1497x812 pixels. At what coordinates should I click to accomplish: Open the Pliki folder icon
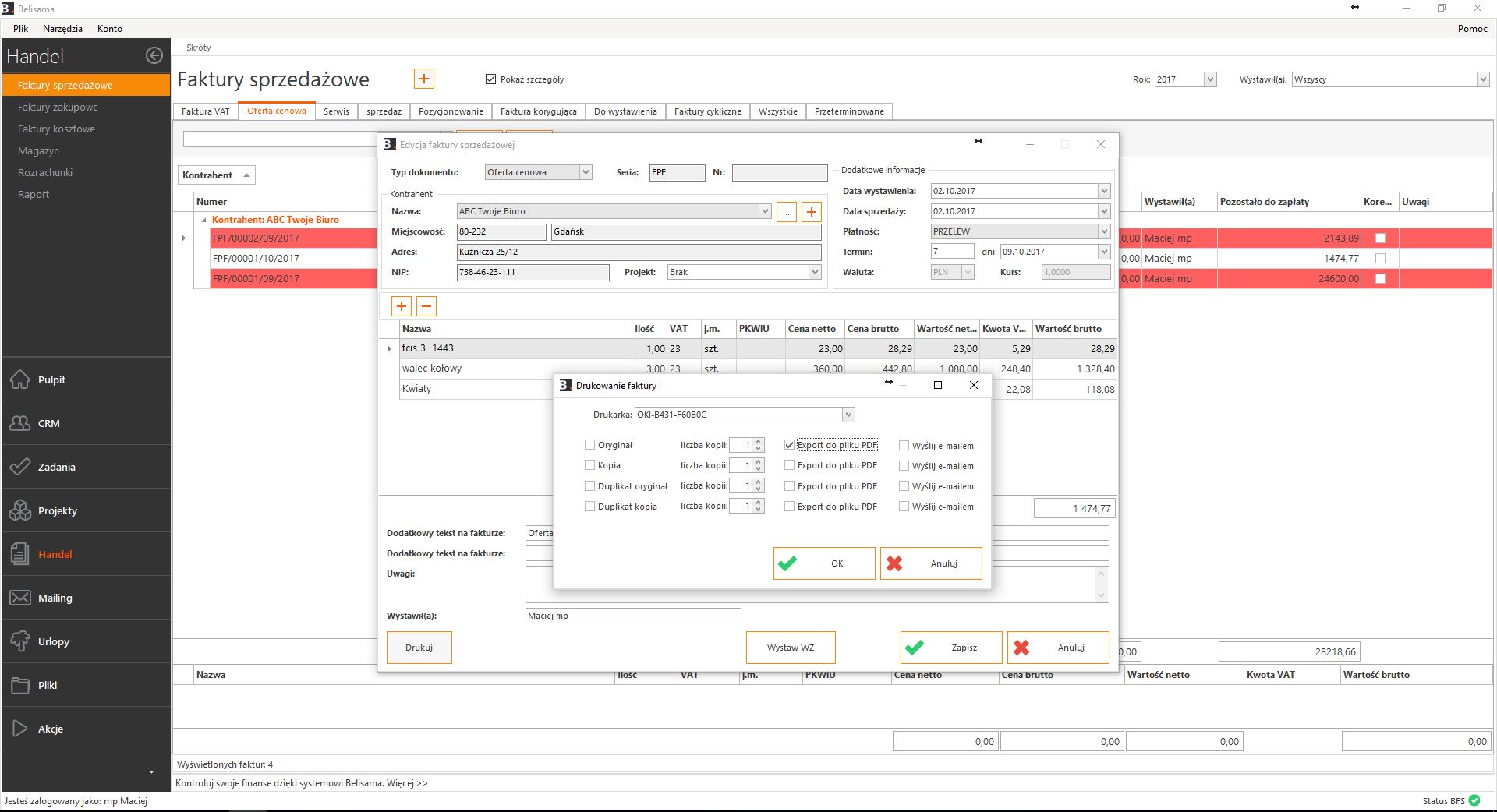coord(20,685)
